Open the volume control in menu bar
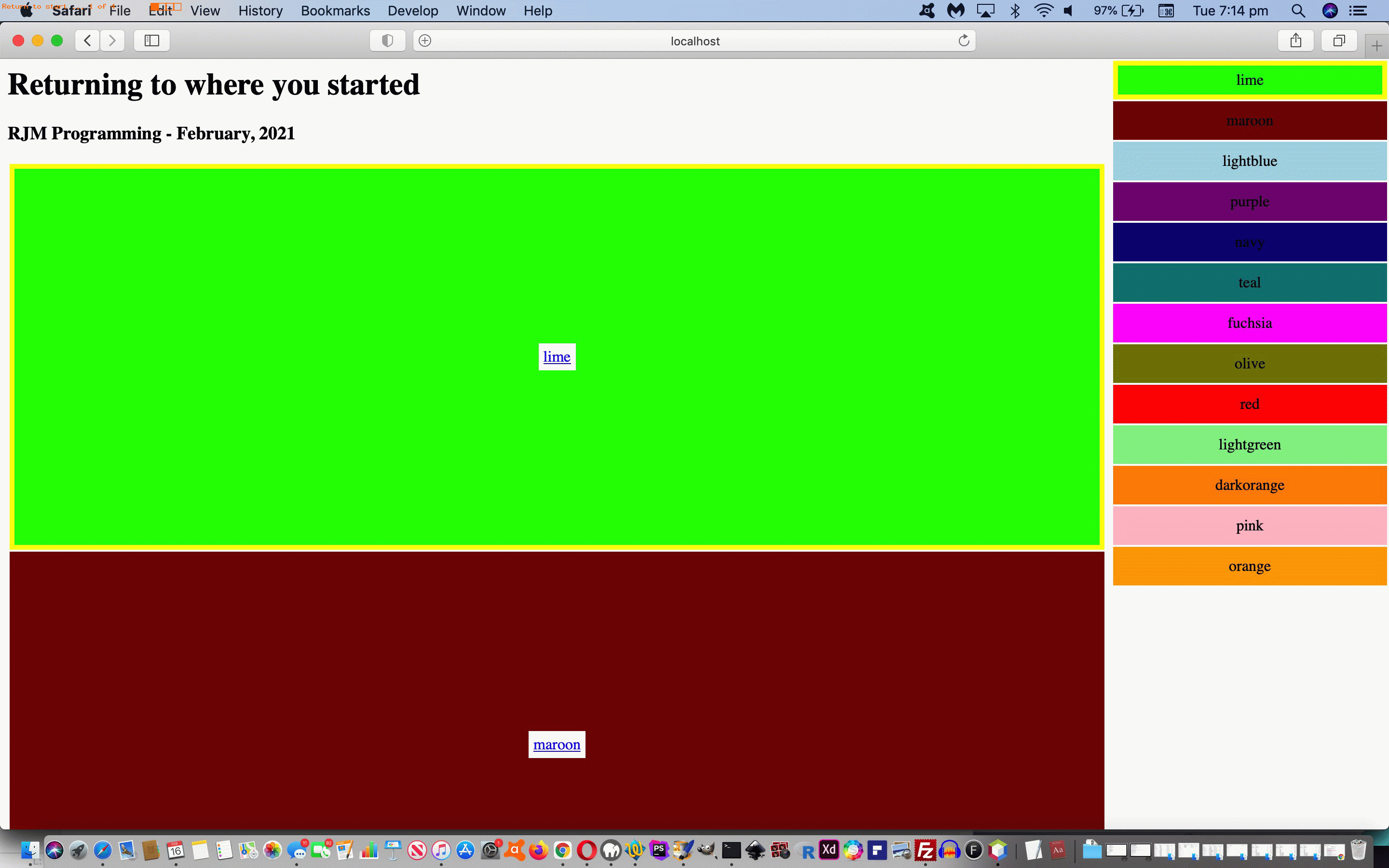The image size is (1389, 868). pyautogui.click(x=1068, y=11)
